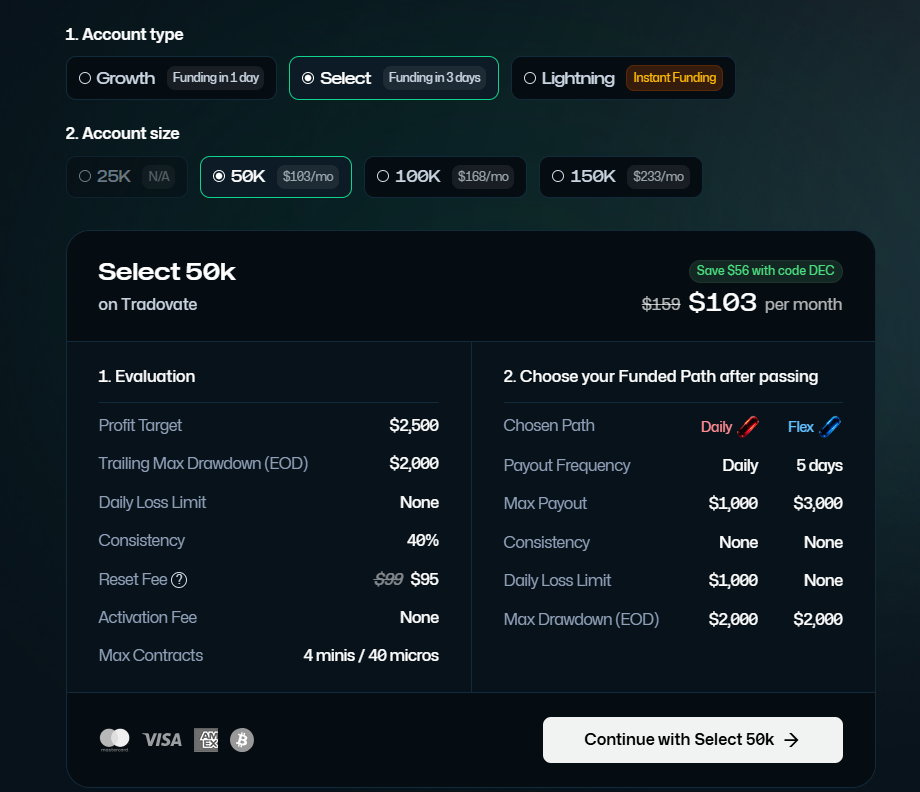
Task: Click the Save $56 with code DEC badge
Action: 765,271
